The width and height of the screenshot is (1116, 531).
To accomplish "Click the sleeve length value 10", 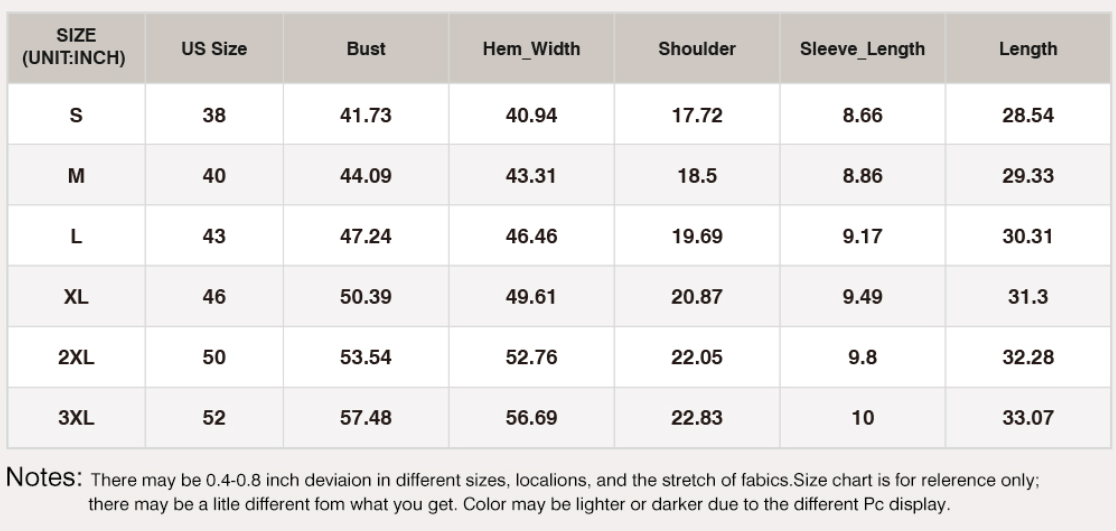I will pos(863,417).
